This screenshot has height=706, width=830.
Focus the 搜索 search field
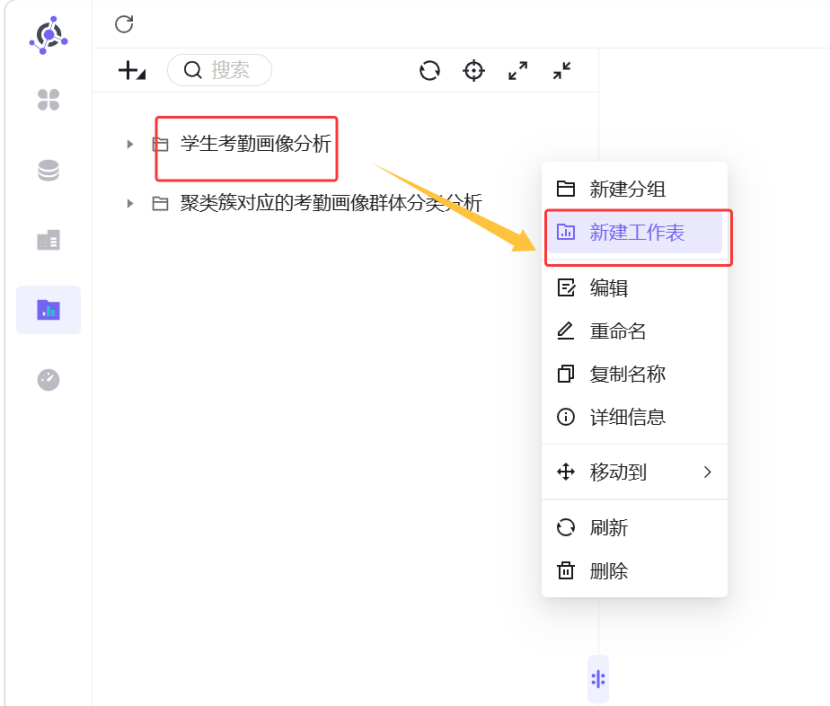[x=220, y=70]
